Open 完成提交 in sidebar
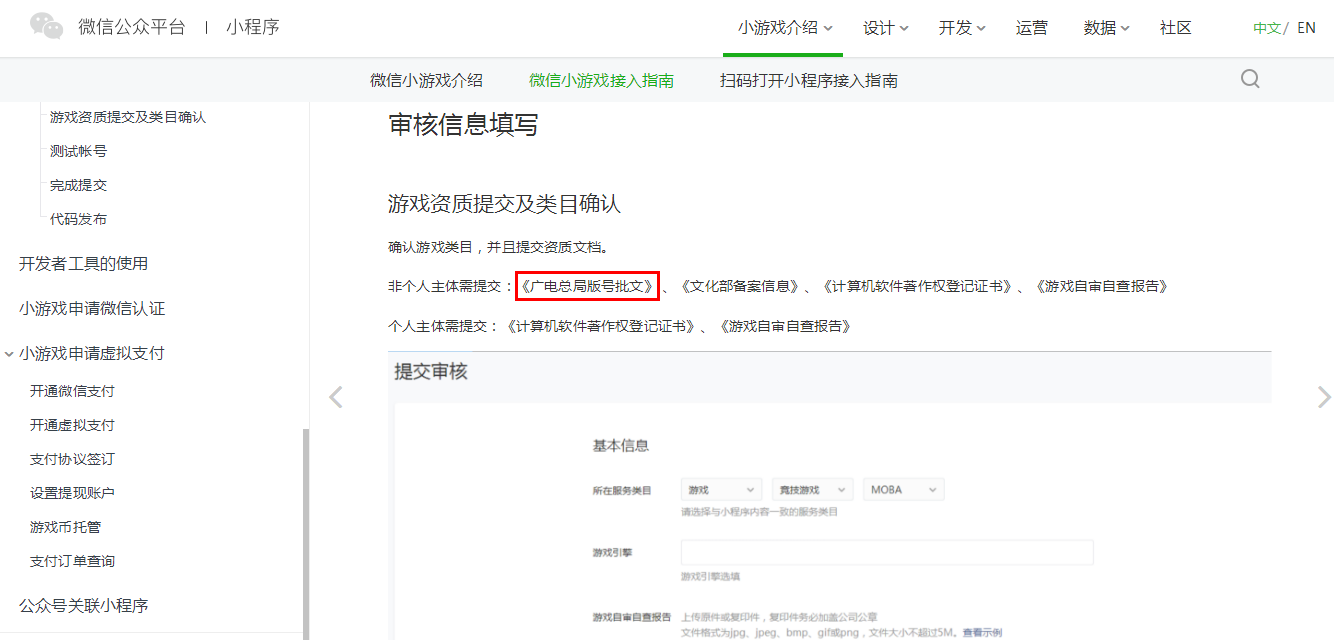The height and width of the screenshot is (640, 1334). coord(78,185)
